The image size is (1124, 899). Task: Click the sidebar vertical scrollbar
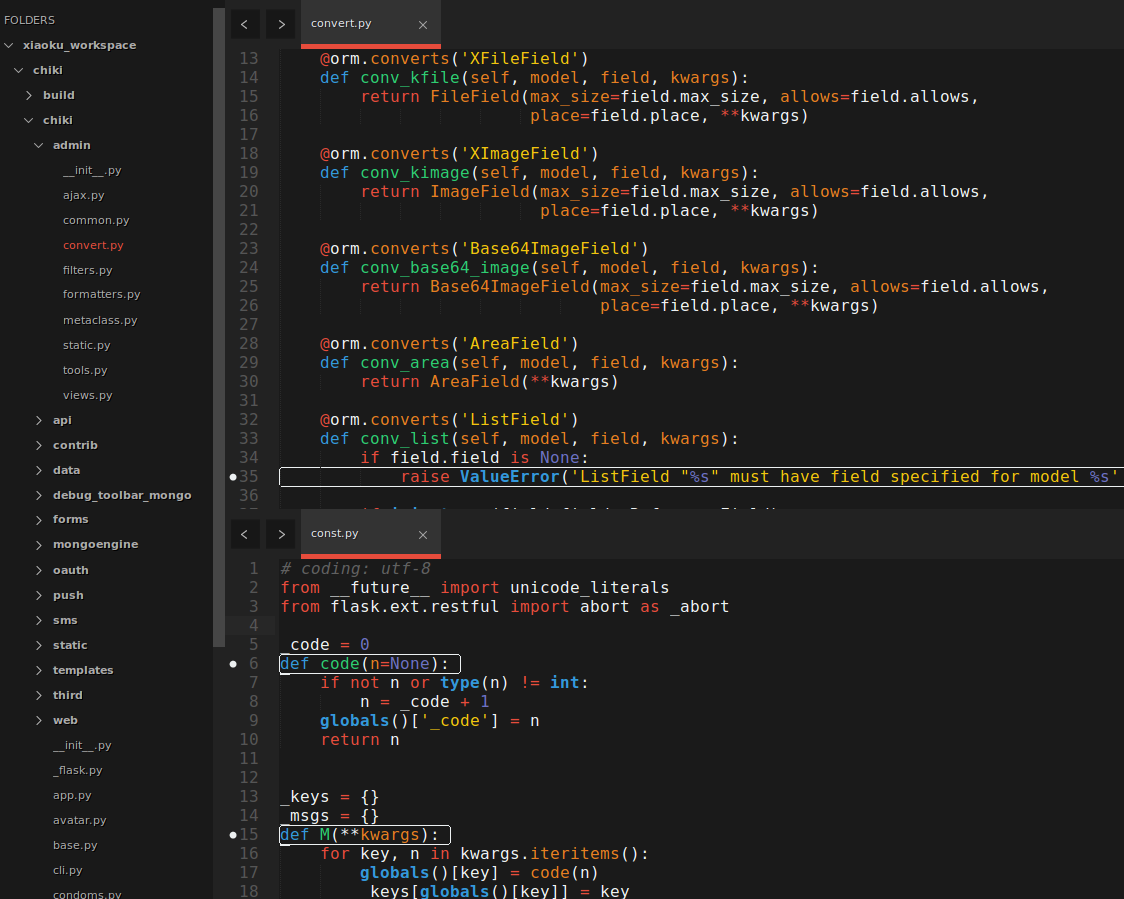pyautogui.click(x=219, y=327)
